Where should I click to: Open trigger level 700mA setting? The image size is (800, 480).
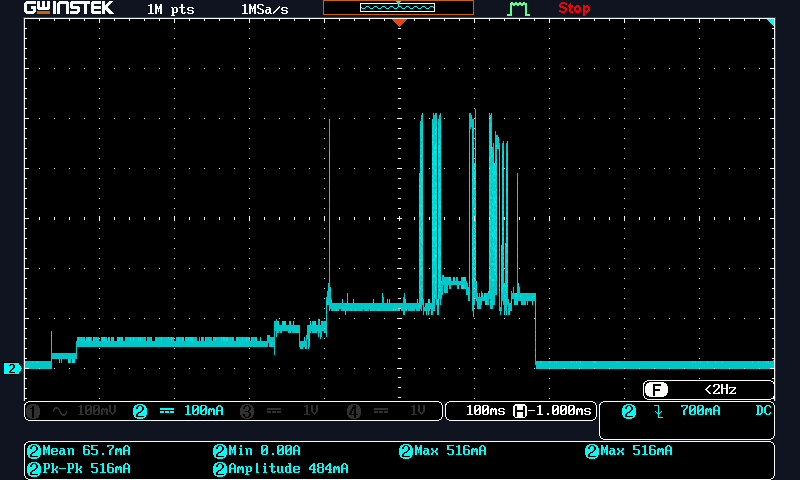[x=700, y=411]
